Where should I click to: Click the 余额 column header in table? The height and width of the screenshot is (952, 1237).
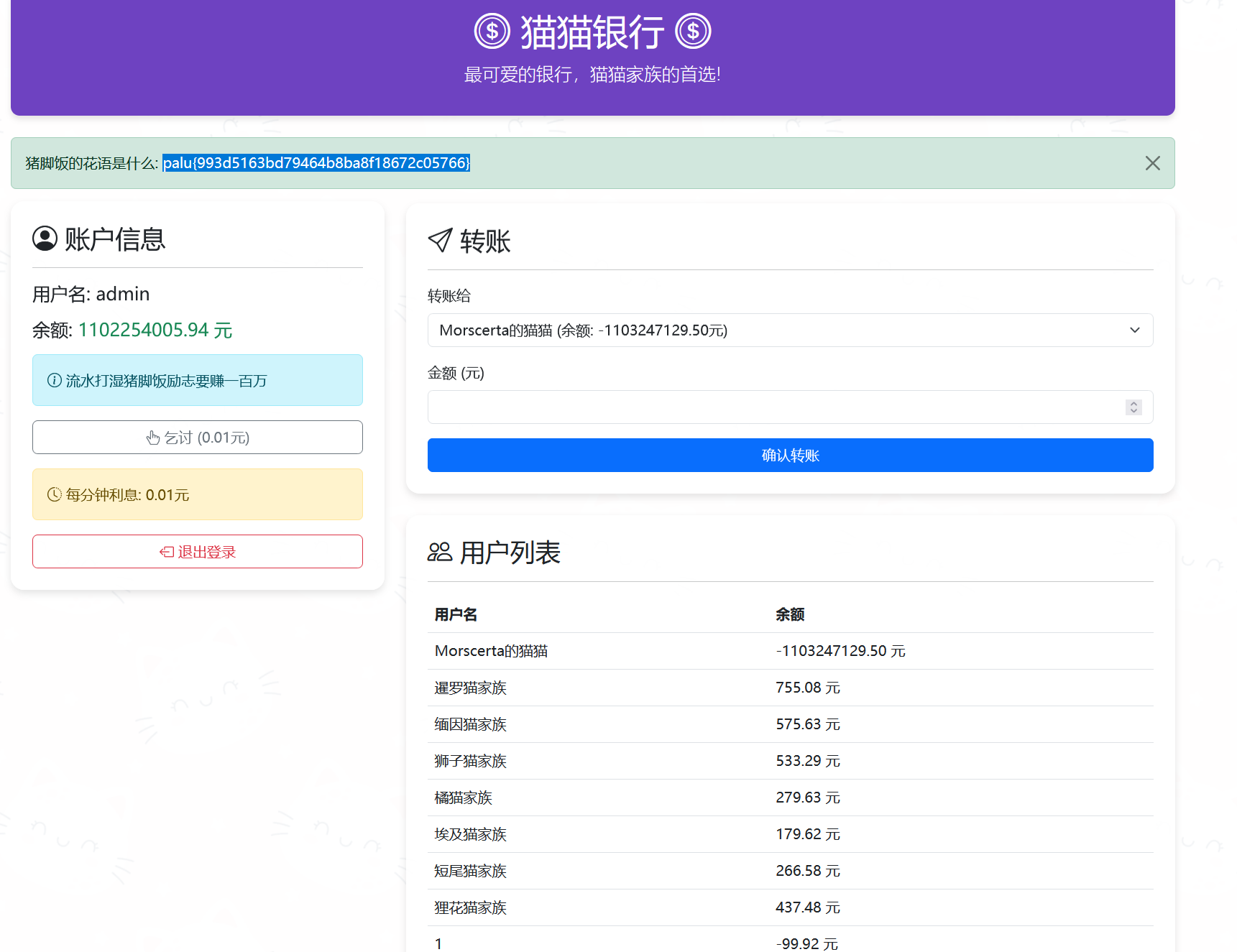pyautogui.click(x=789, y=614)
